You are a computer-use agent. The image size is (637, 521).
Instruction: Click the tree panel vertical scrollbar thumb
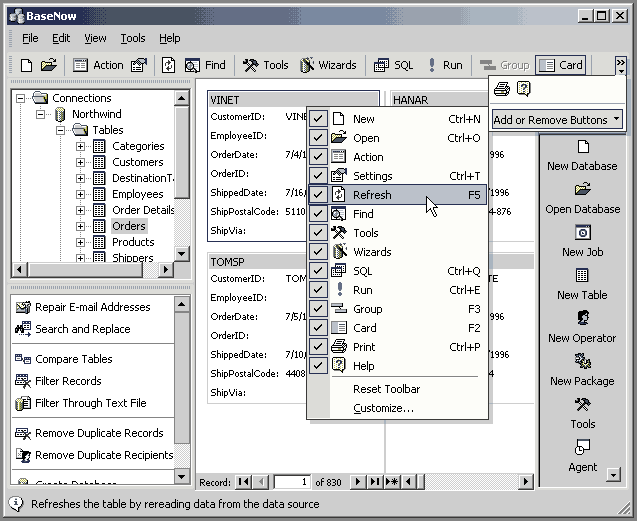(x=182, y=152)
